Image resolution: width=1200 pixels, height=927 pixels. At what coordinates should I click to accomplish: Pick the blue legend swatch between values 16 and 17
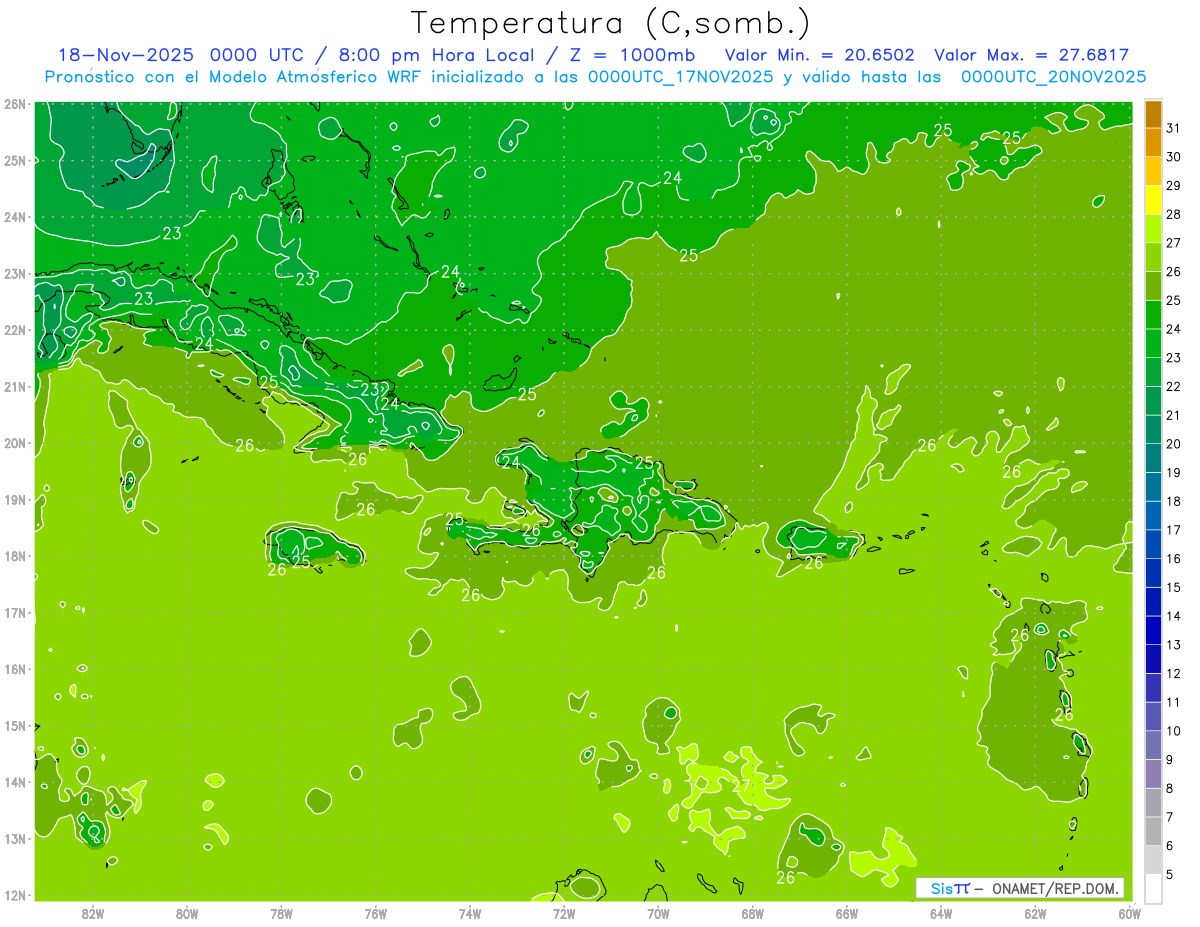coord(1153,544)
